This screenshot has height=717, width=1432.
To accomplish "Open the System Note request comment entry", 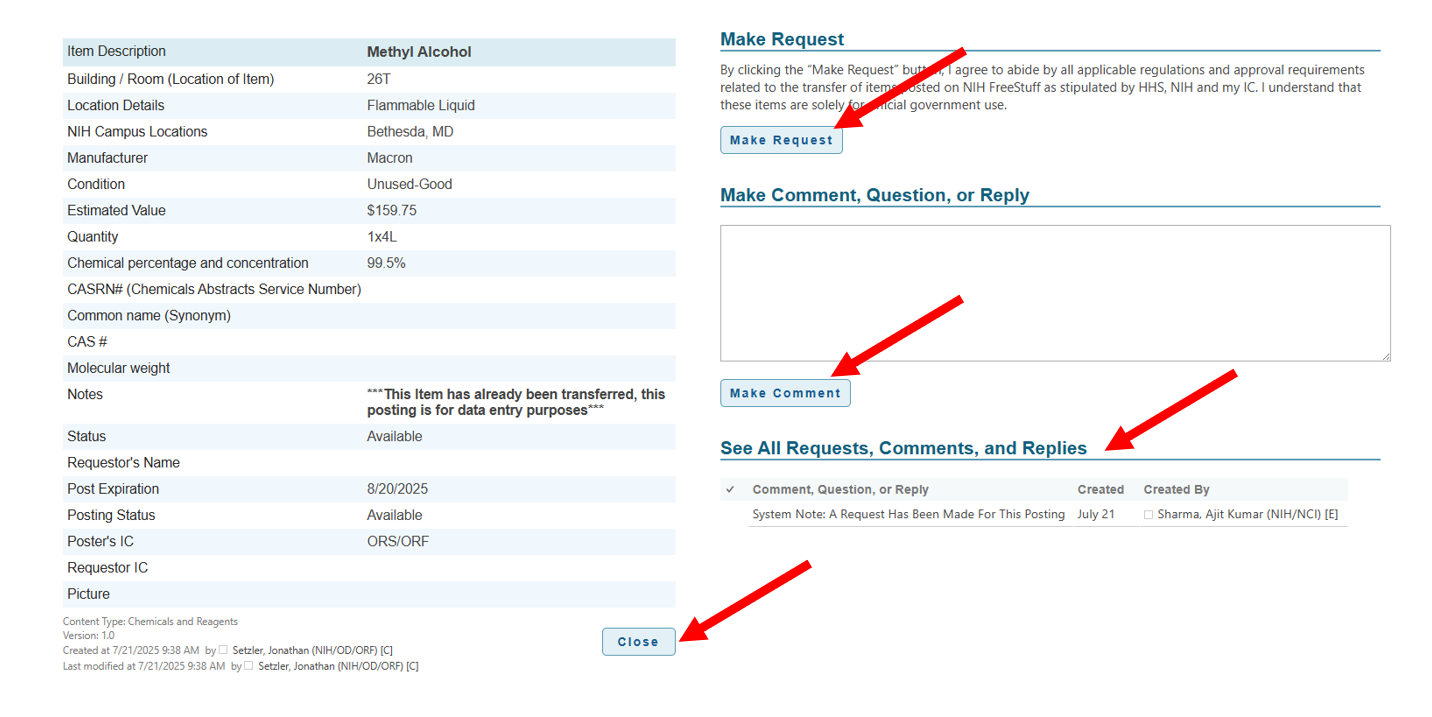I will (x=908, y=515).
